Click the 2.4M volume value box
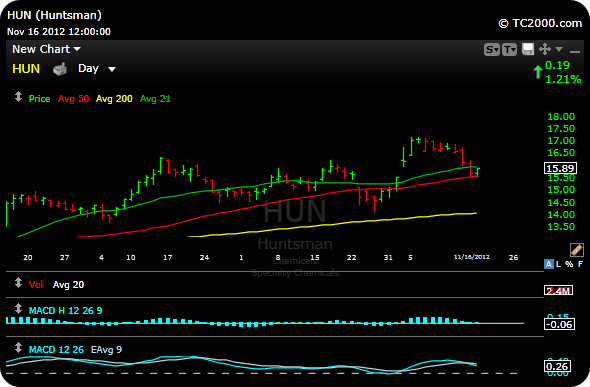This screenshot has height=387, width=590. 558,290
